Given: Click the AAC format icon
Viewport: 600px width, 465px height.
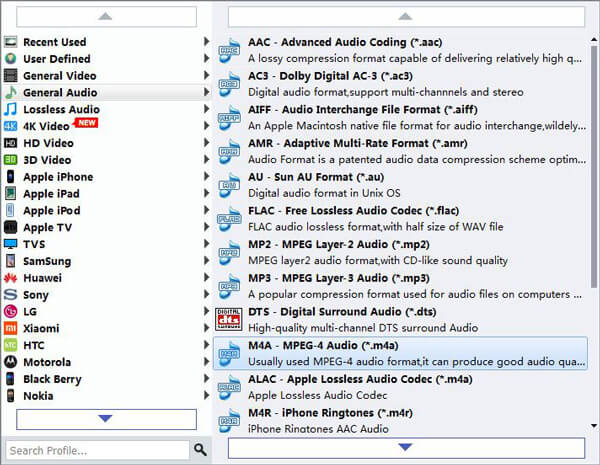Looking at the screenshot, I should pyautogui.click(x=228, y=50).
